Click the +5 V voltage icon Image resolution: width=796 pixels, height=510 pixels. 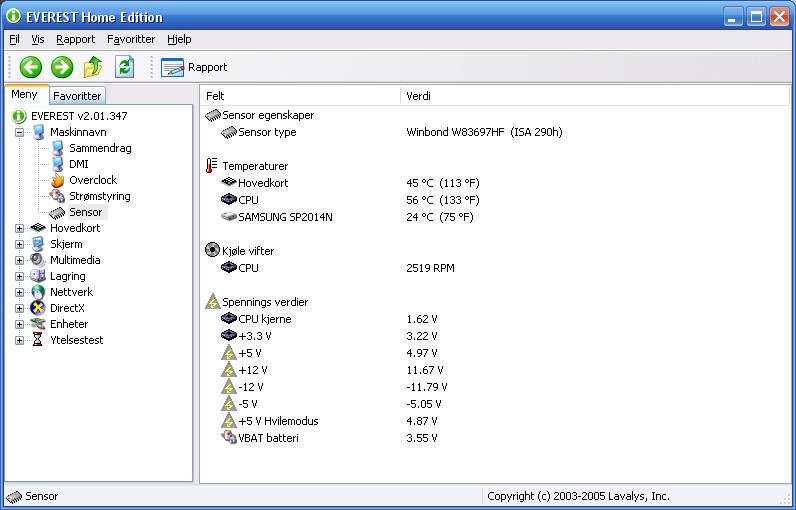[x=229, y=353]
